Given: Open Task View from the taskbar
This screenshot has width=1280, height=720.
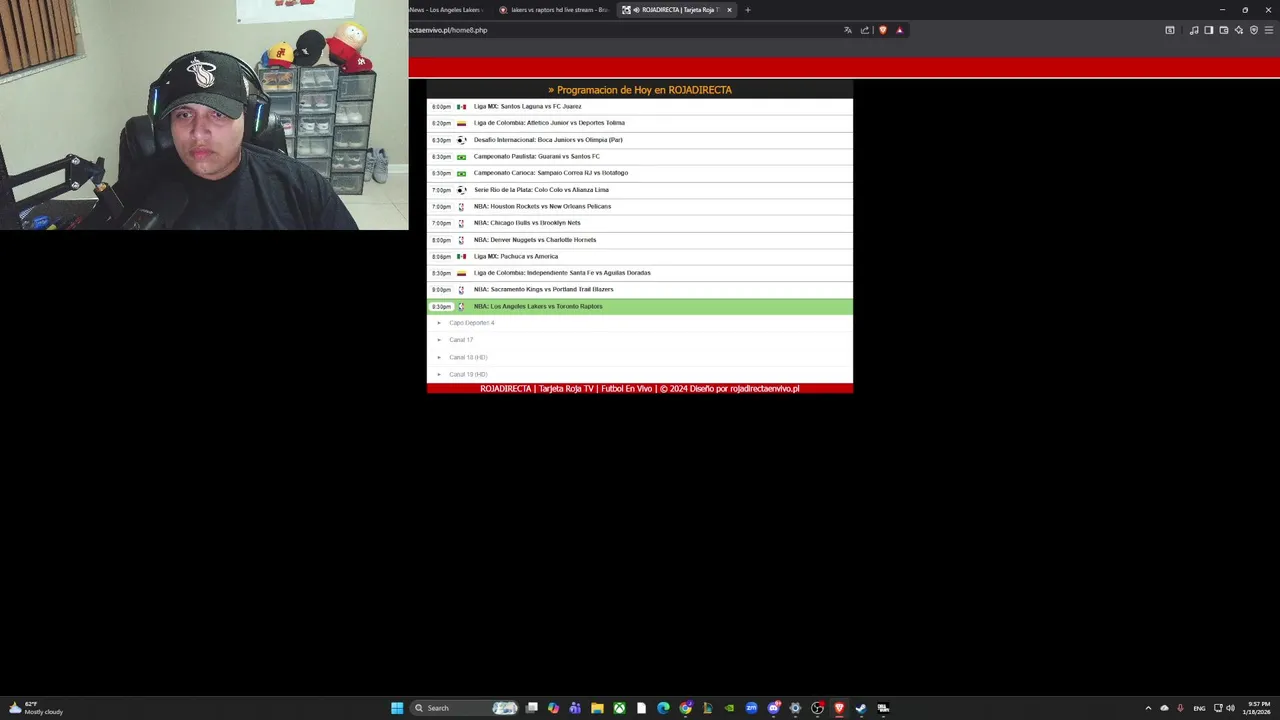Looking at the screenshot, I should click(x=532, y=708).
